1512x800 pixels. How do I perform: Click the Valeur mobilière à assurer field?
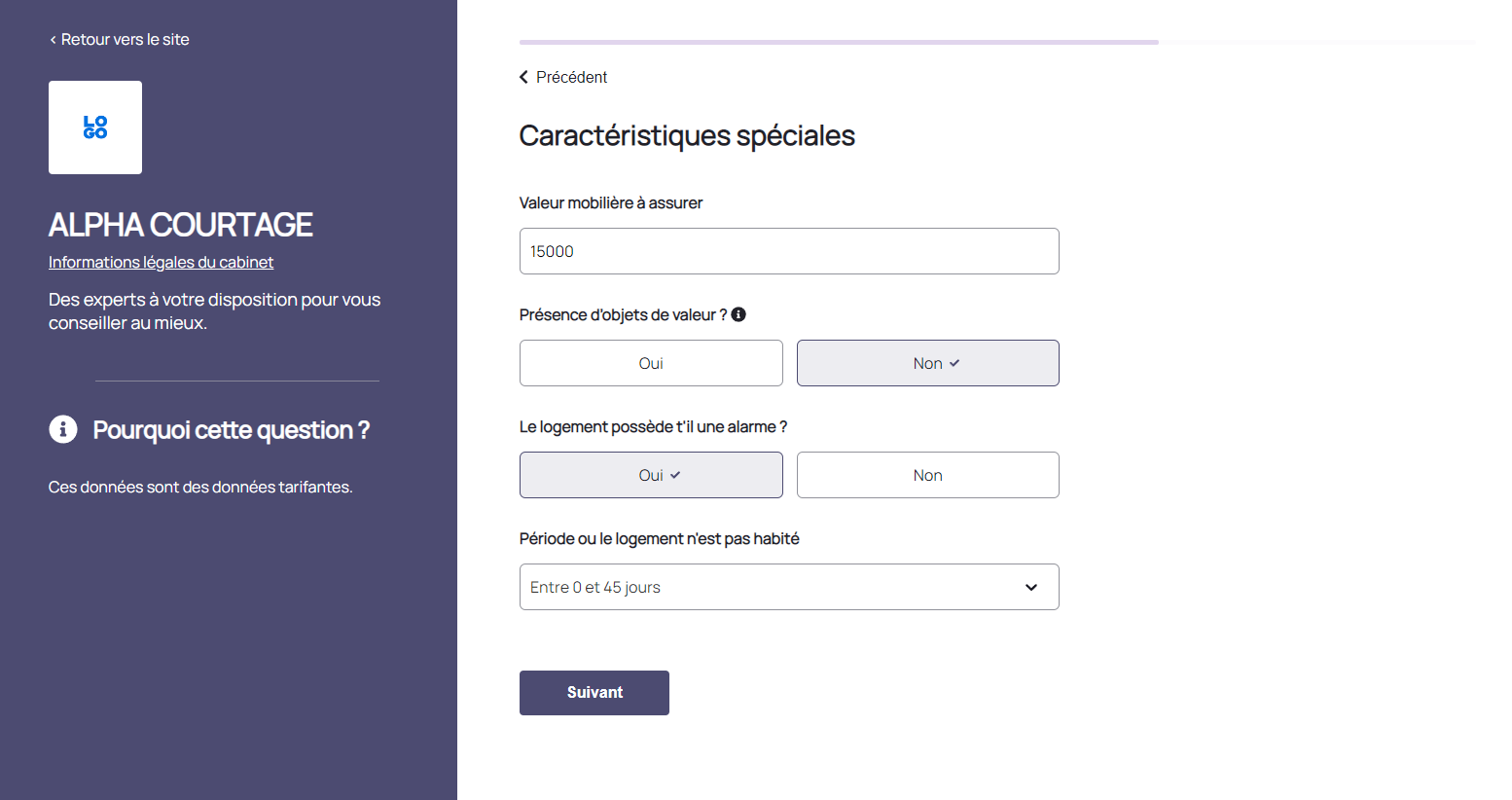click(788, 251)
